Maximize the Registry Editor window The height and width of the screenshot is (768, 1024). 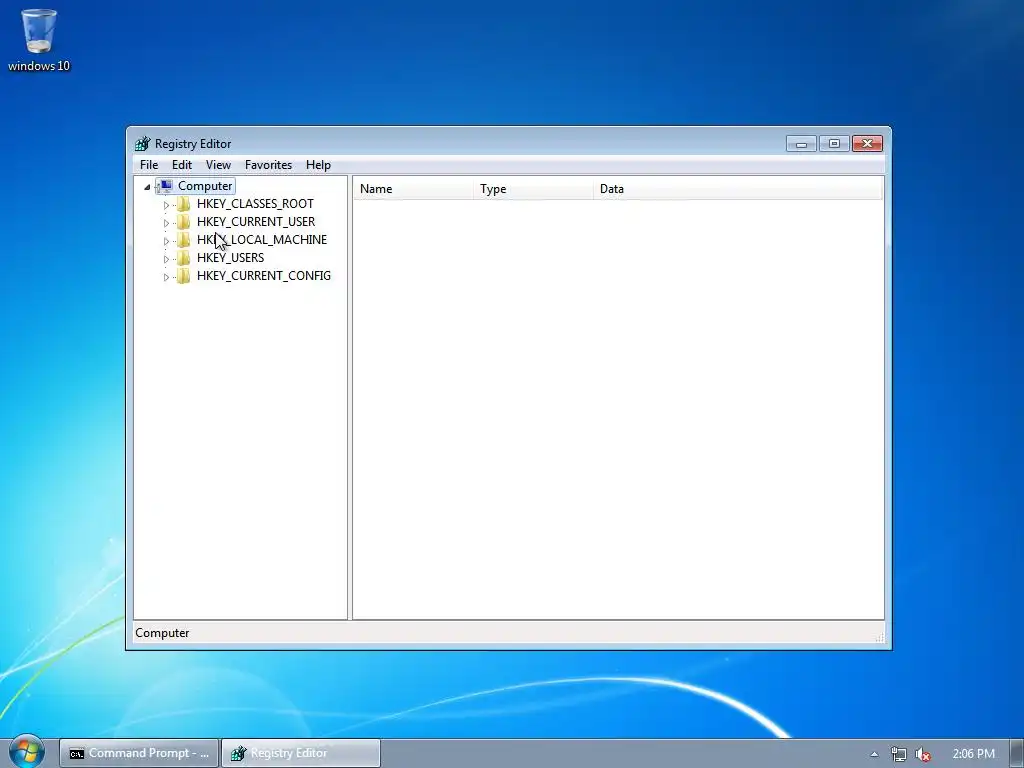pos(834,144)
